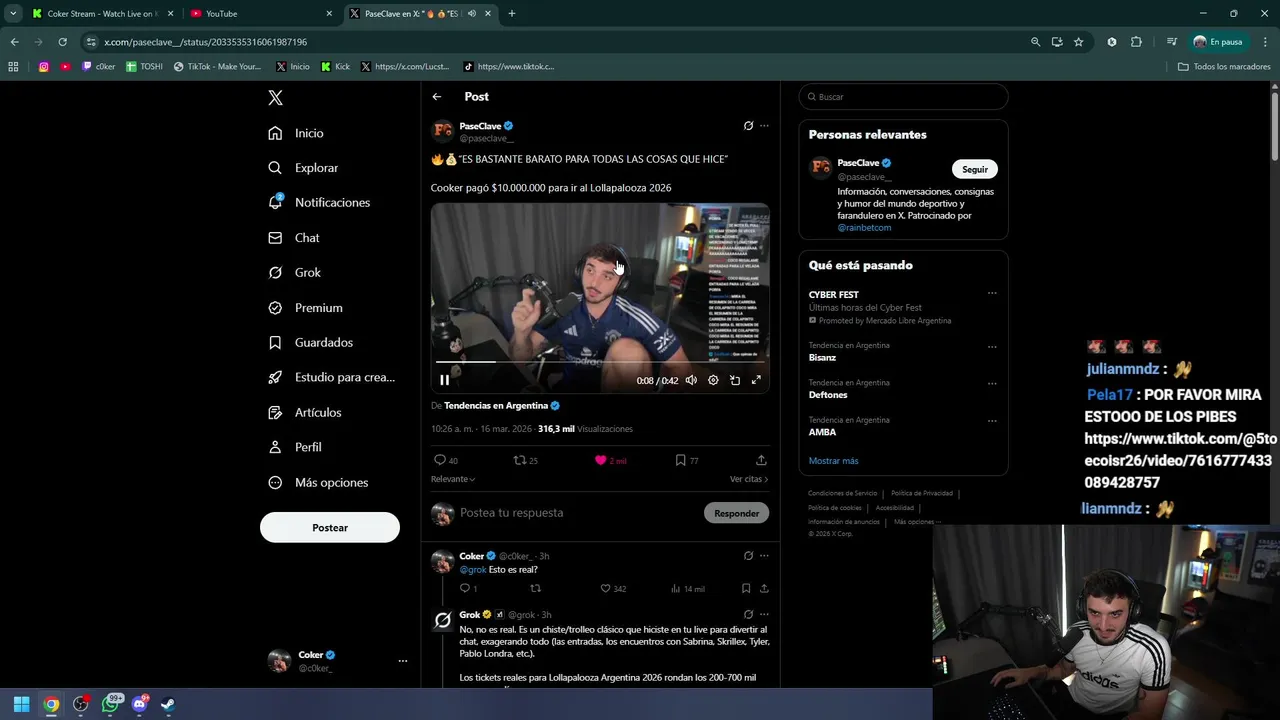Seek on the video progress bar

[x=600, y=361]
